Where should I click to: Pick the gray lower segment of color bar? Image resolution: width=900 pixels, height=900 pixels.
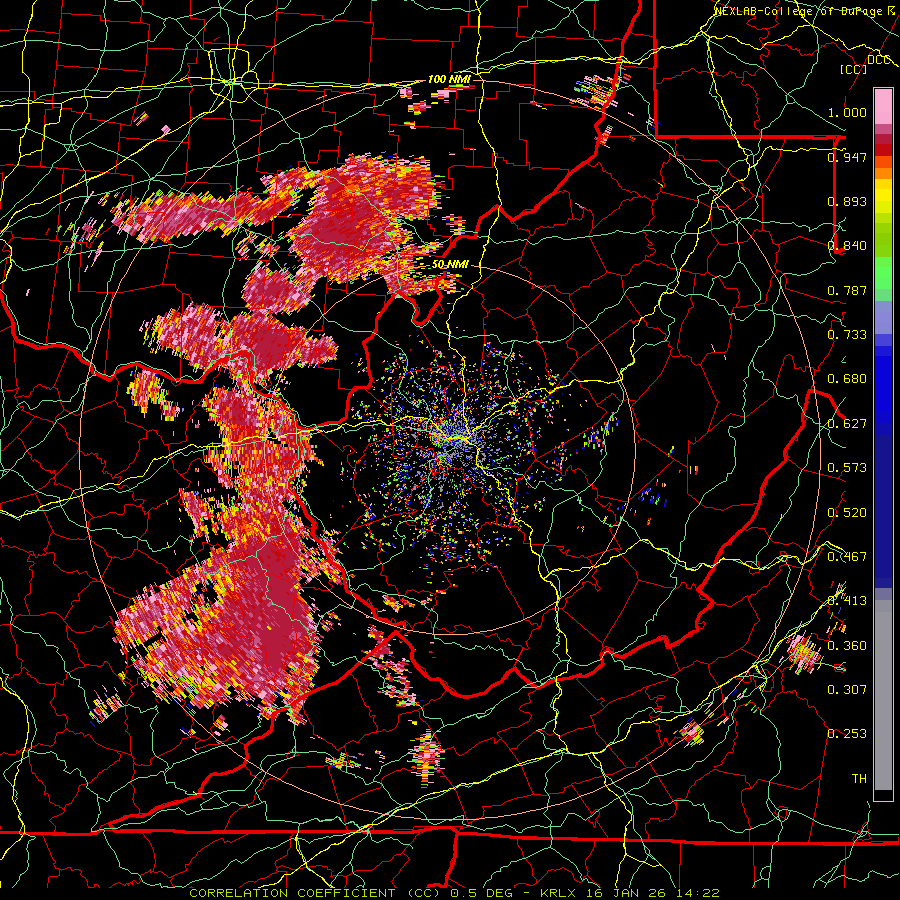coord(883,697)
